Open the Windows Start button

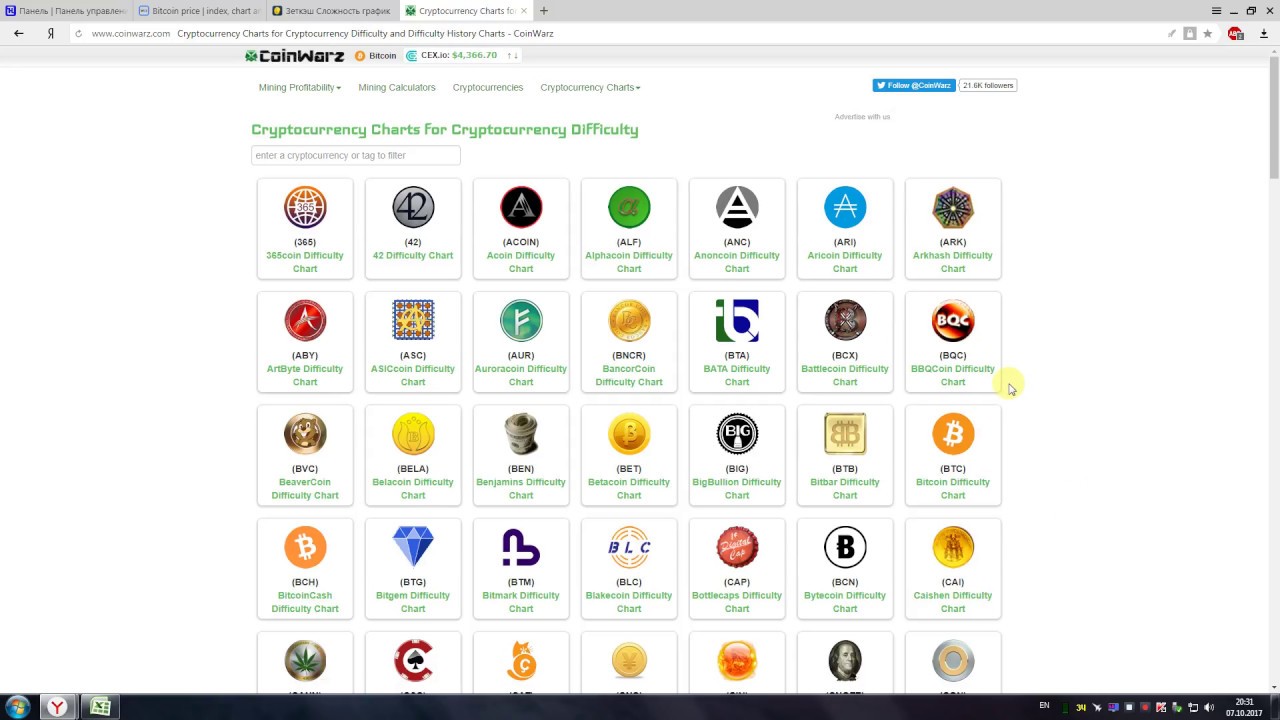17,707
